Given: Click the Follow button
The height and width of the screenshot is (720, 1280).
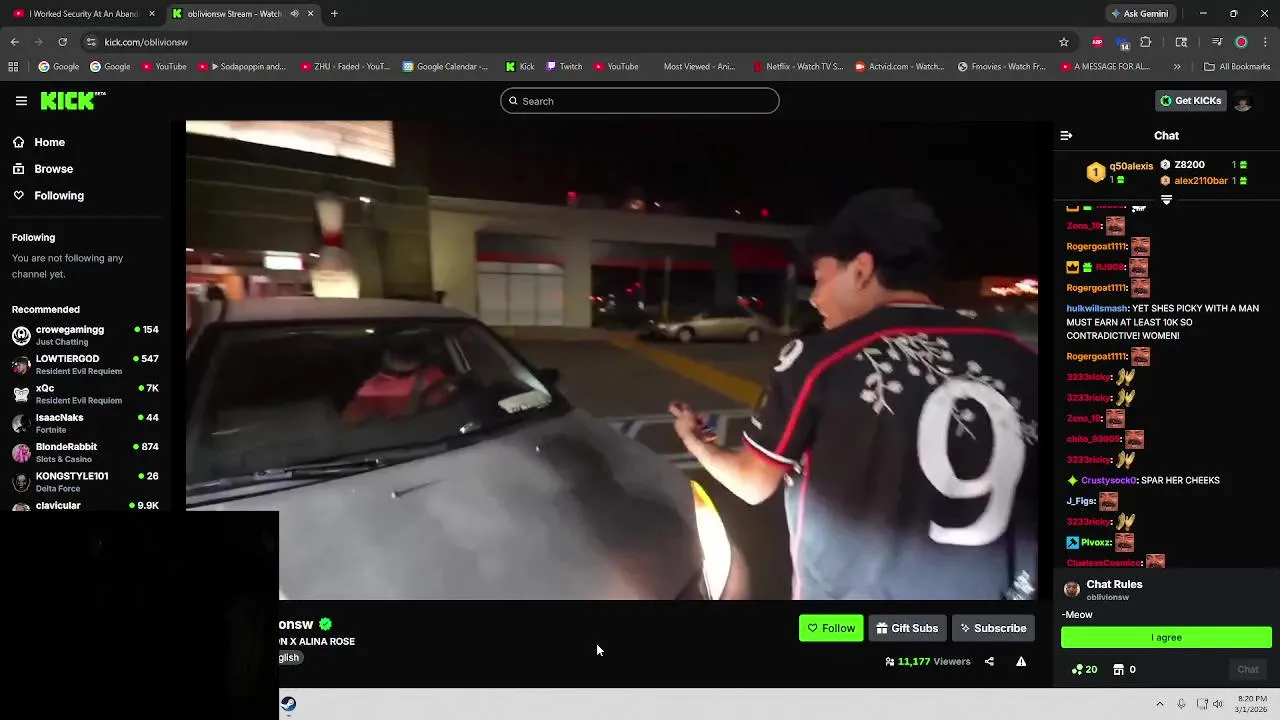Looking at the screenshot, I should click(x=831, y=628).
